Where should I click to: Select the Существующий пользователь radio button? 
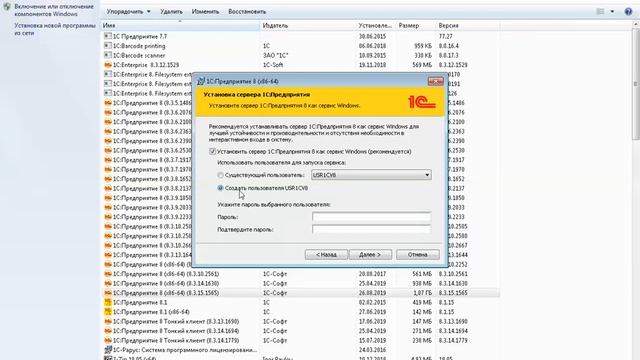[220, 175]
